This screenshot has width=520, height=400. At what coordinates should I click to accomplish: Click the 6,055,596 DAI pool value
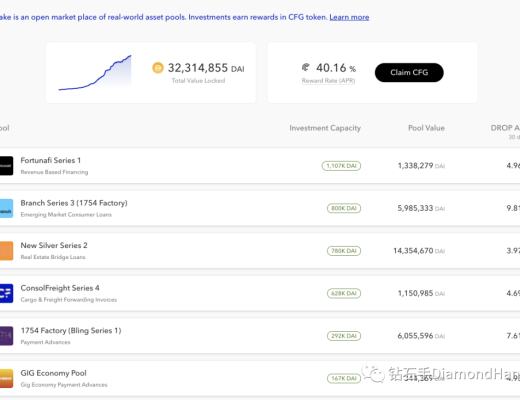pyautogui.click(x=421, y=336)
